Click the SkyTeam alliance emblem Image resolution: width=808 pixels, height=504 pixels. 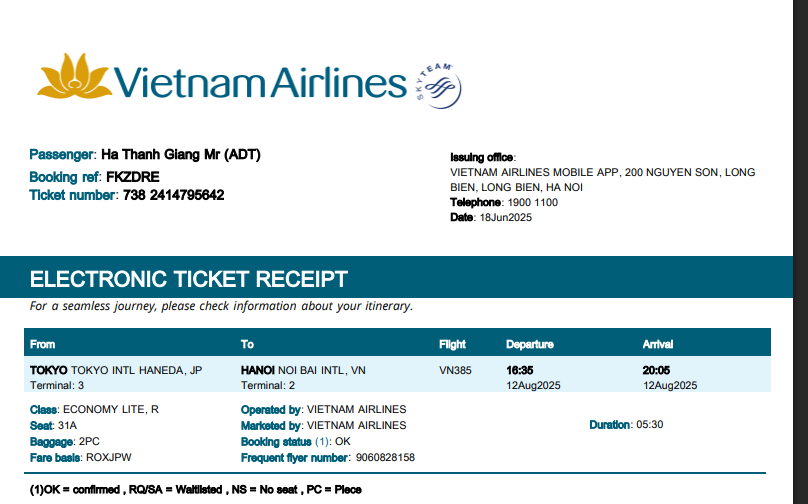pyautogui.click(x=435, y=87)
